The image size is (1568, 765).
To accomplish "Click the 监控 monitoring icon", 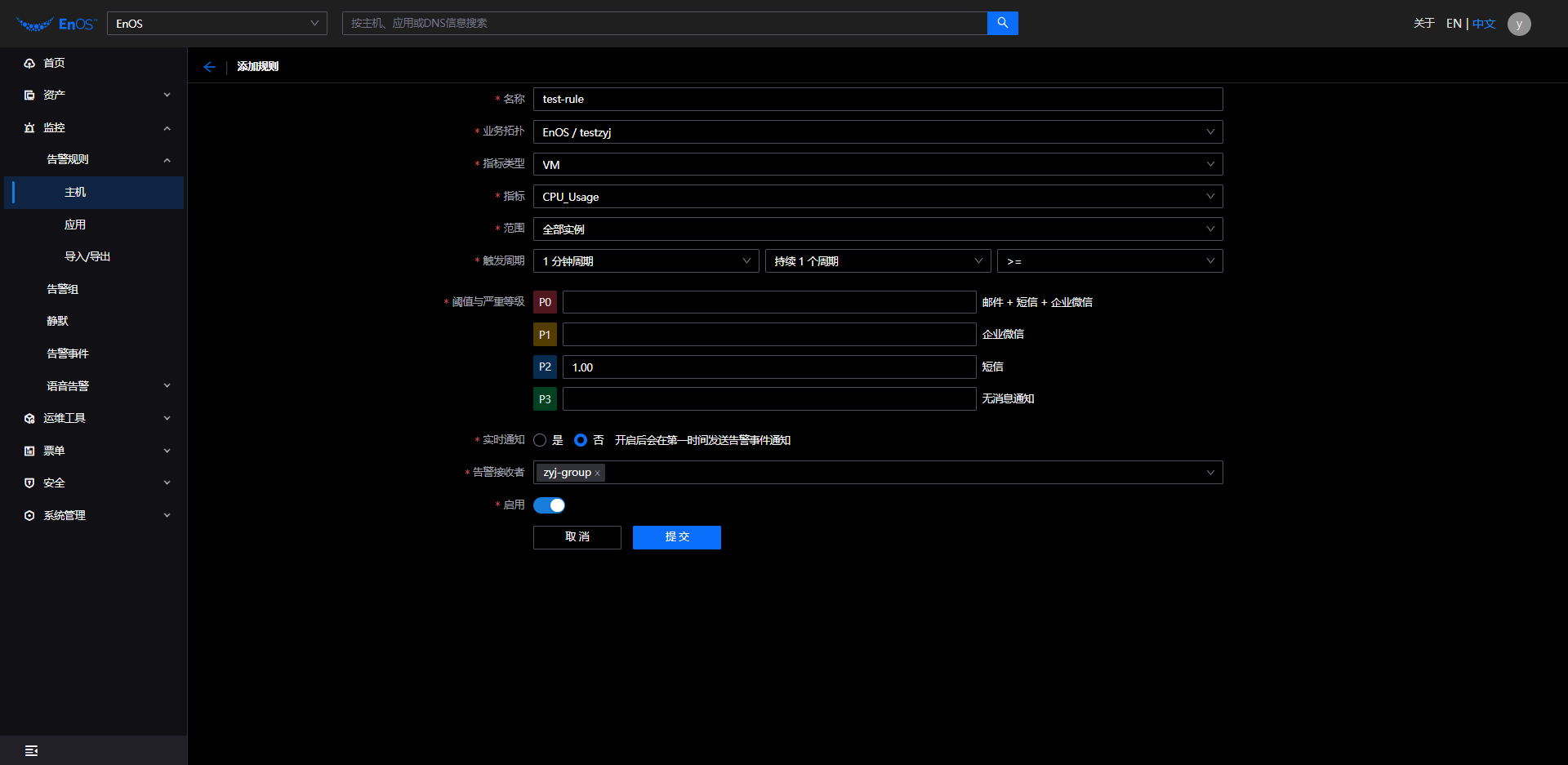I will (29, 127).
